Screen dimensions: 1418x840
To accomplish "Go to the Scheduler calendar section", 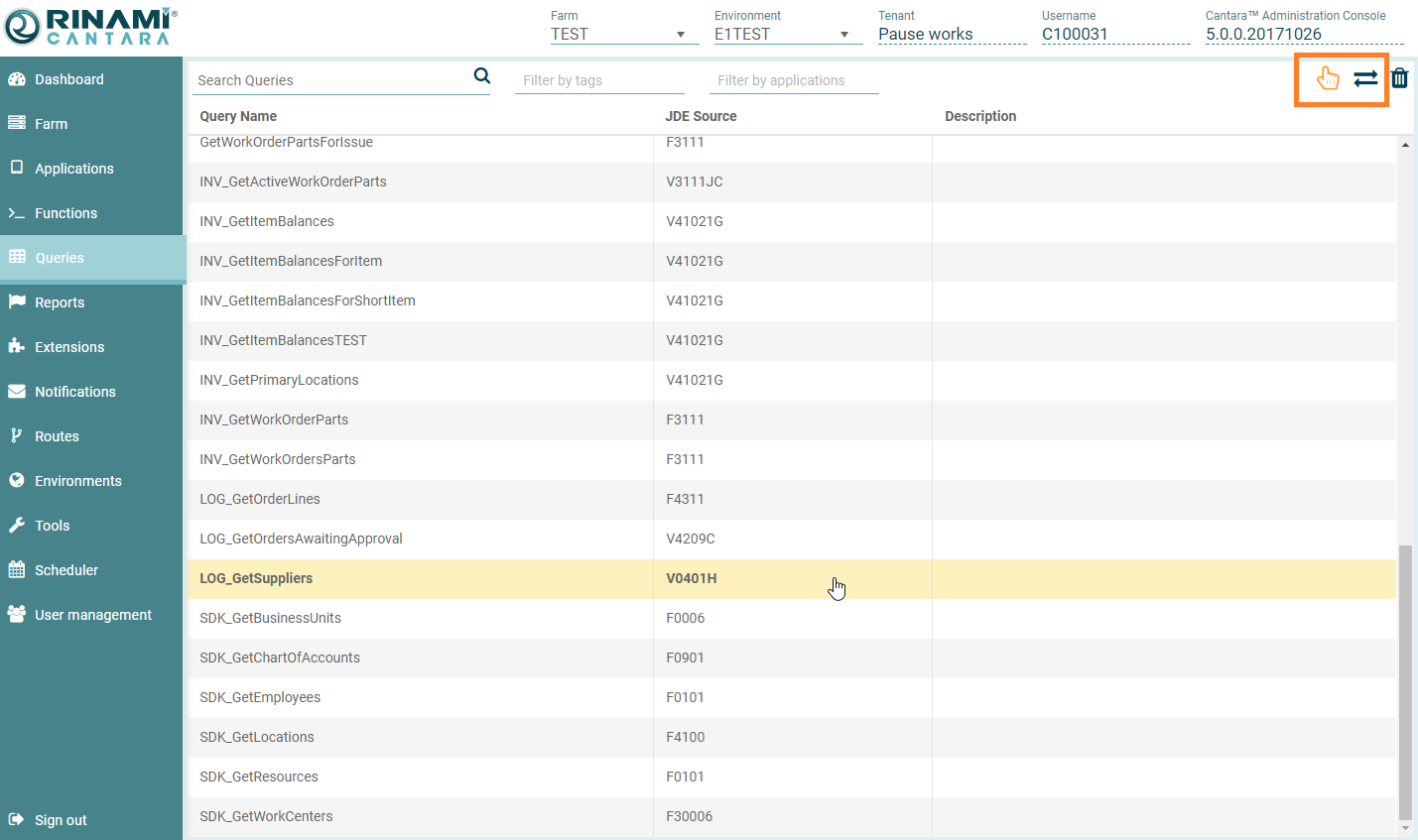I will [65, 570].
